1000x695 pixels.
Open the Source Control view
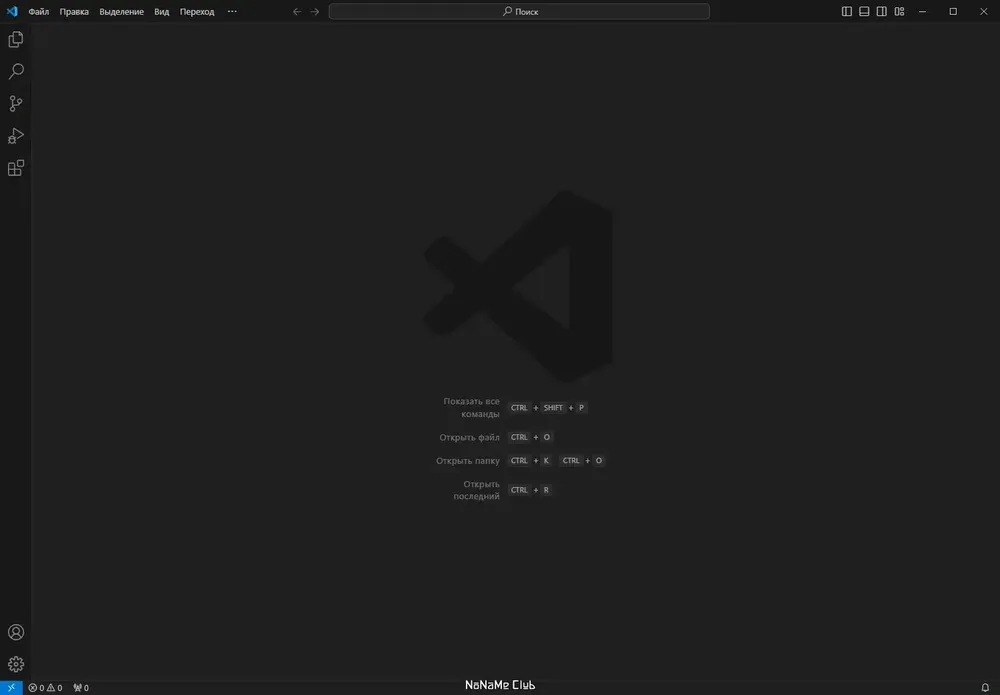tap(15, 103)
